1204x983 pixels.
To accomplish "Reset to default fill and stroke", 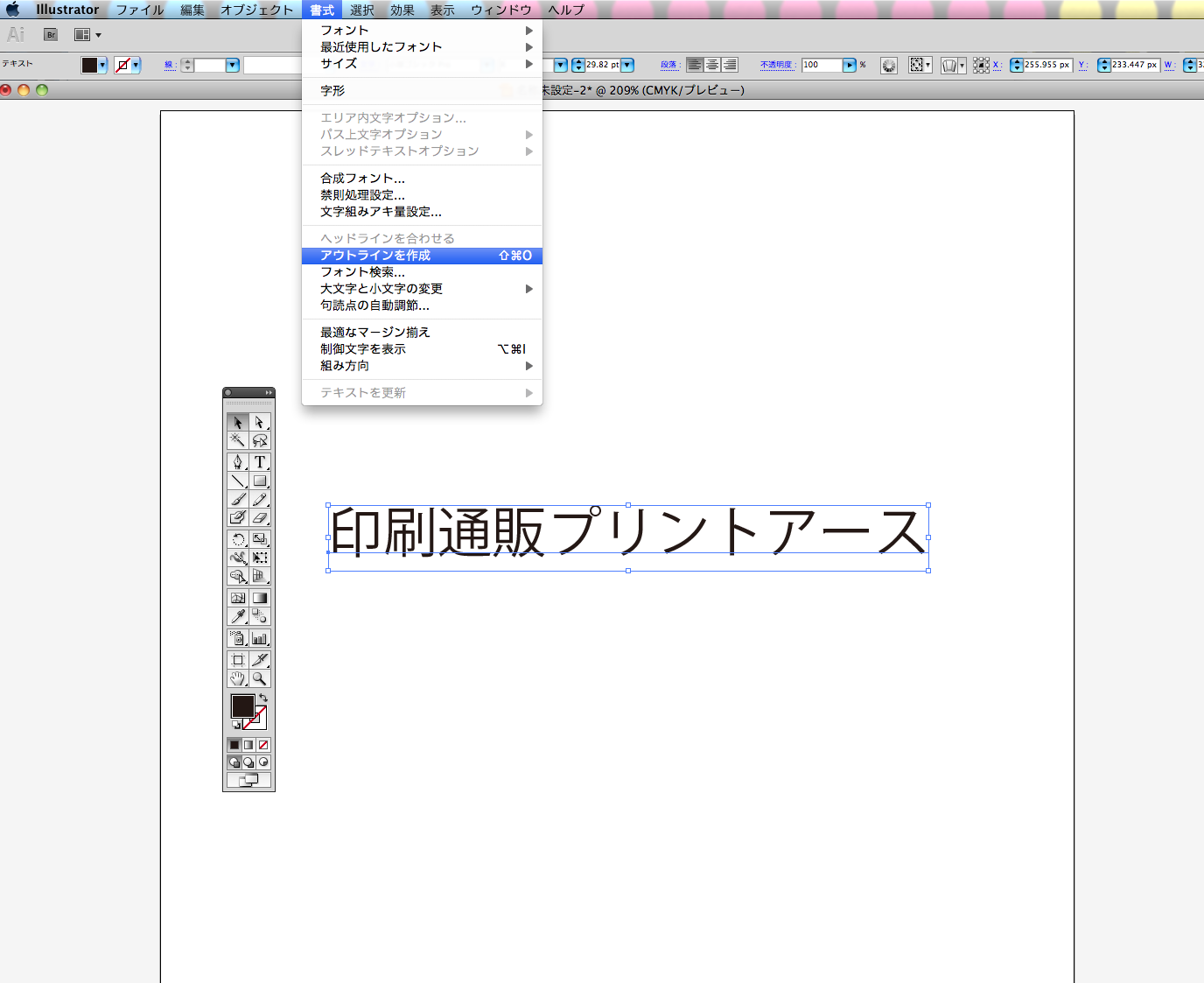I will [235, 725].
